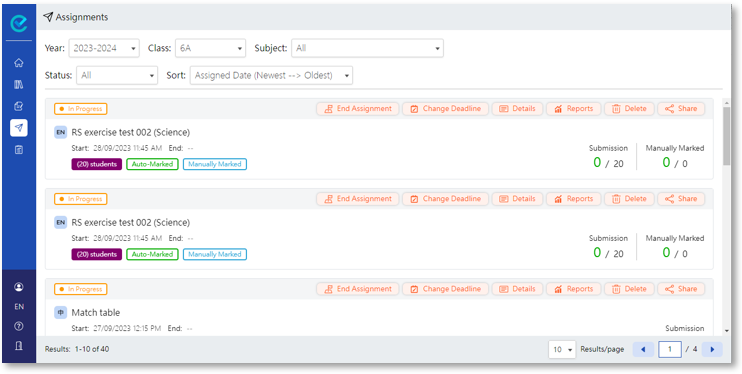This screenshot has width=742, height=374.
Task: Click End Assignment on the first assignment
Action: (358, 109)
